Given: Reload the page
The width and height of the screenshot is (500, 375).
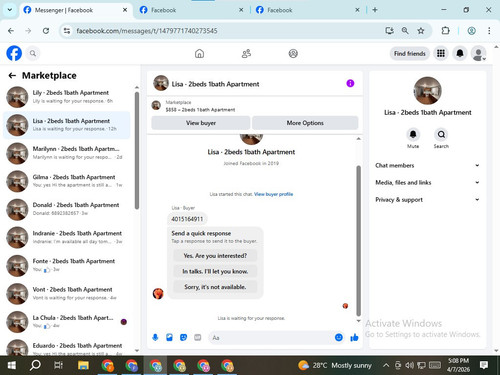Looking at the screenshot, I should coord(46,31).
